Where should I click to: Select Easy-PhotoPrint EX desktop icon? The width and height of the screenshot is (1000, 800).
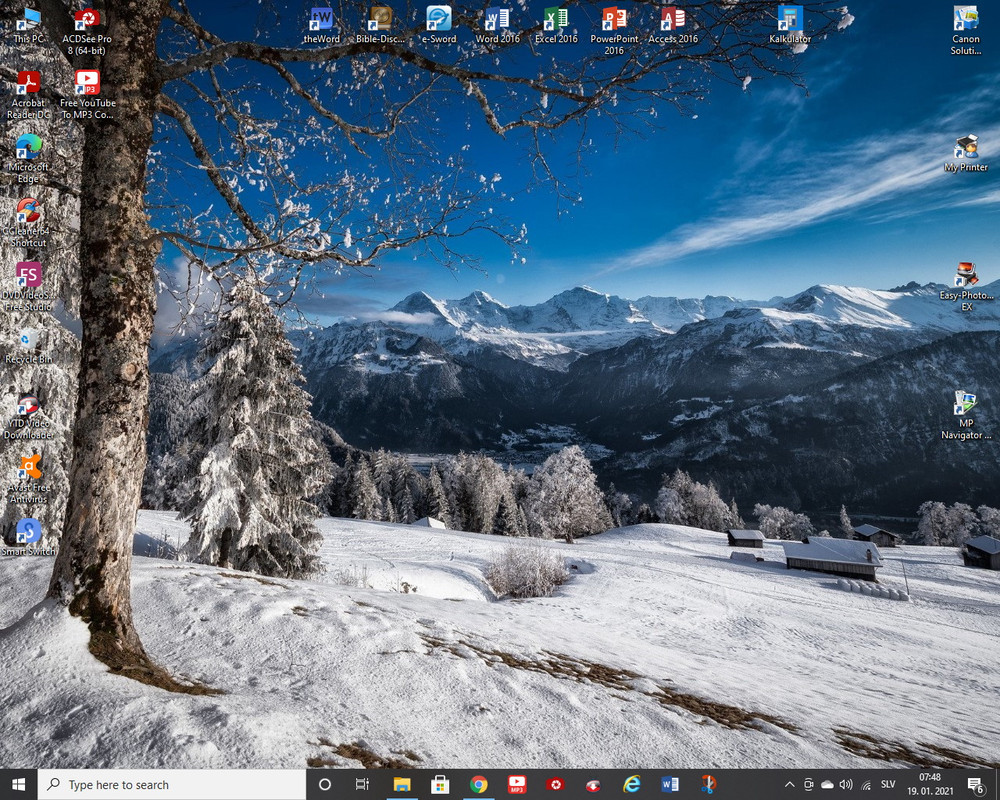pyautogui.click(x=966, y=287)
